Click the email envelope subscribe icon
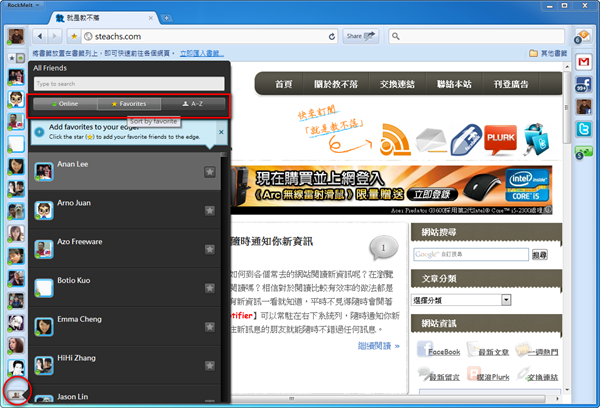The width and height of the screenshot is (600, 408). [431, 140]
